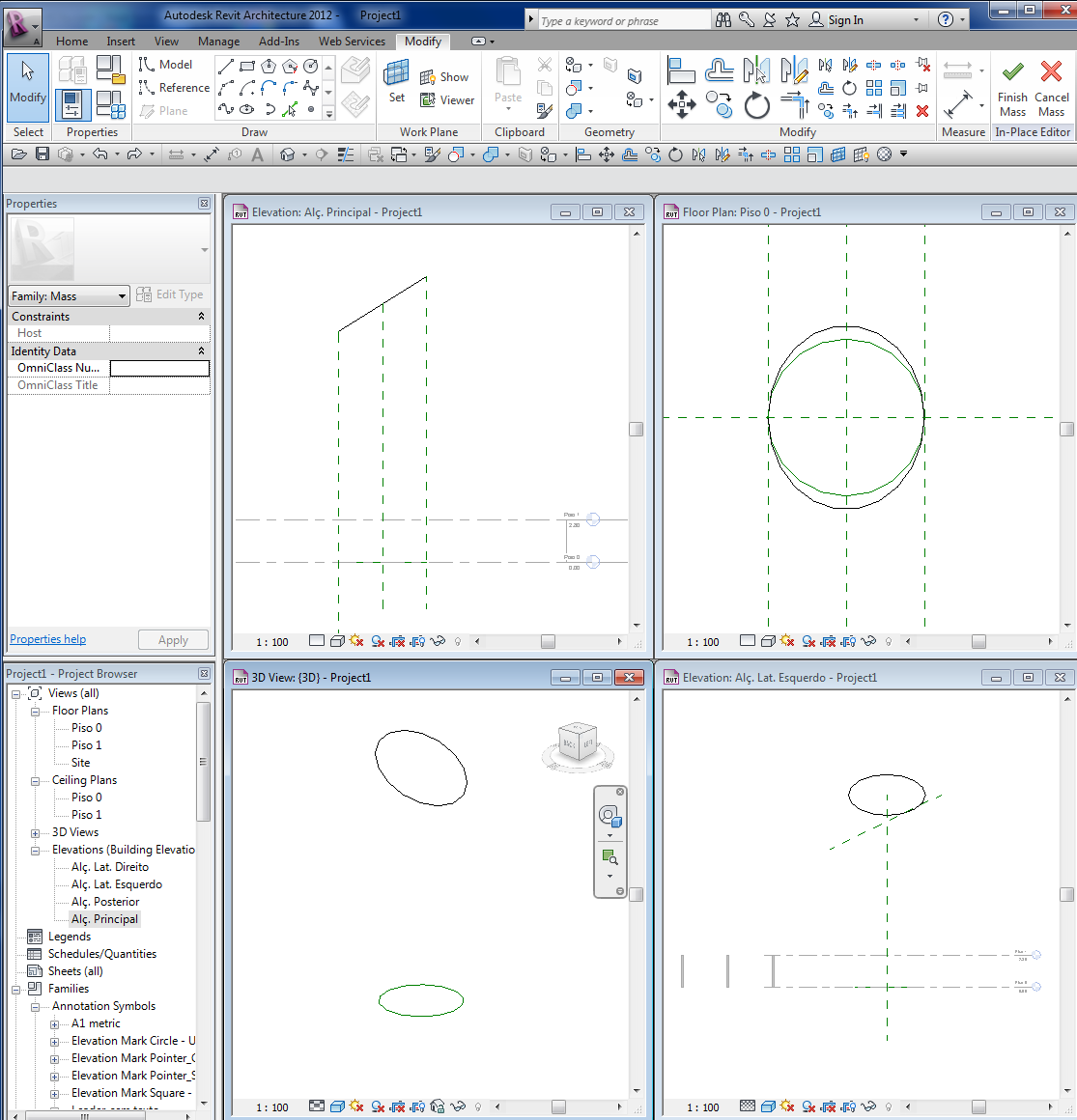
Task: Switch to the Insert ribbon tab
Action: point(121,42)
